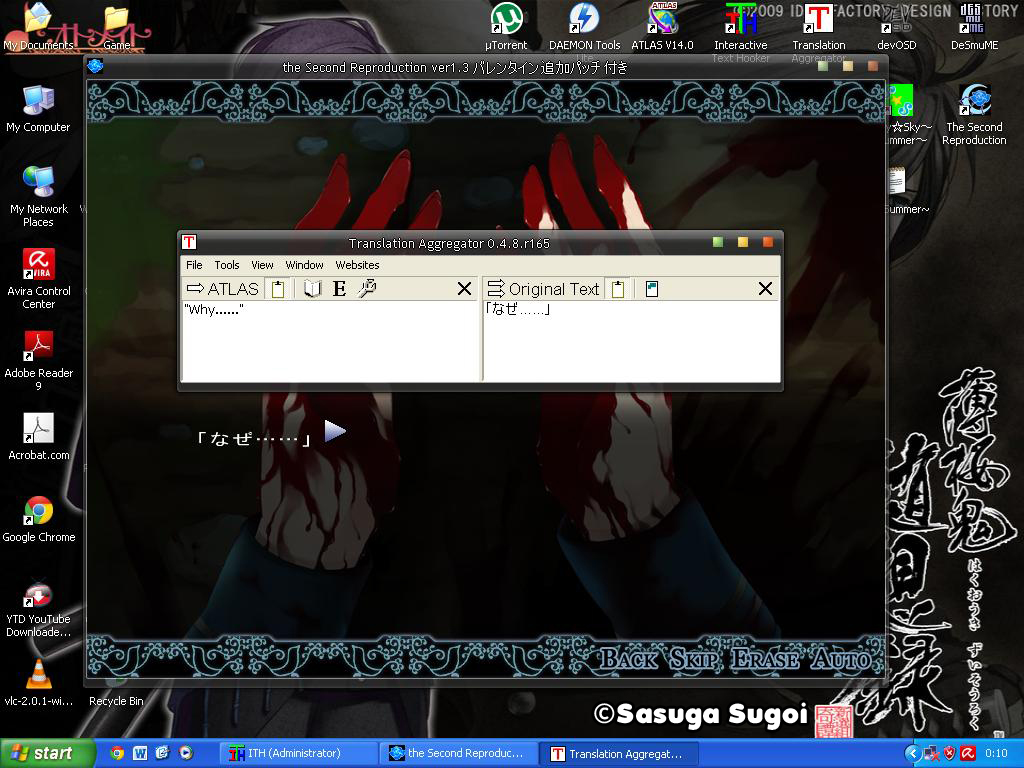Launch Chrome from the quick launch bar
The height and width of the screenshot is (768, 1024).
(x=117, y=753)
